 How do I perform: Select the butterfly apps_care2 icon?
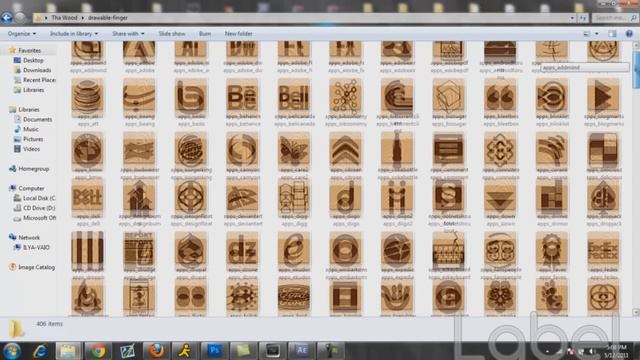tap(293, 150)
